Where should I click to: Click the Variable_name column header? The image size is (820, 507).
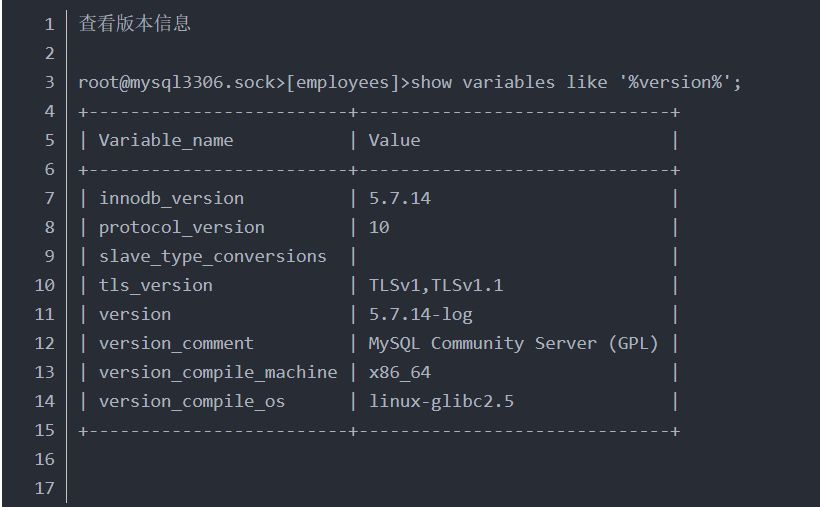click(166, 140)
